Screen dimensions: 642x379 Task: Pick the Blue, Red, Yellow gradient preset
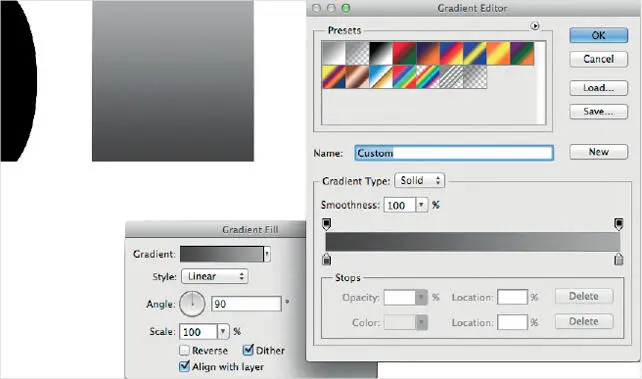tap(452, 53)
